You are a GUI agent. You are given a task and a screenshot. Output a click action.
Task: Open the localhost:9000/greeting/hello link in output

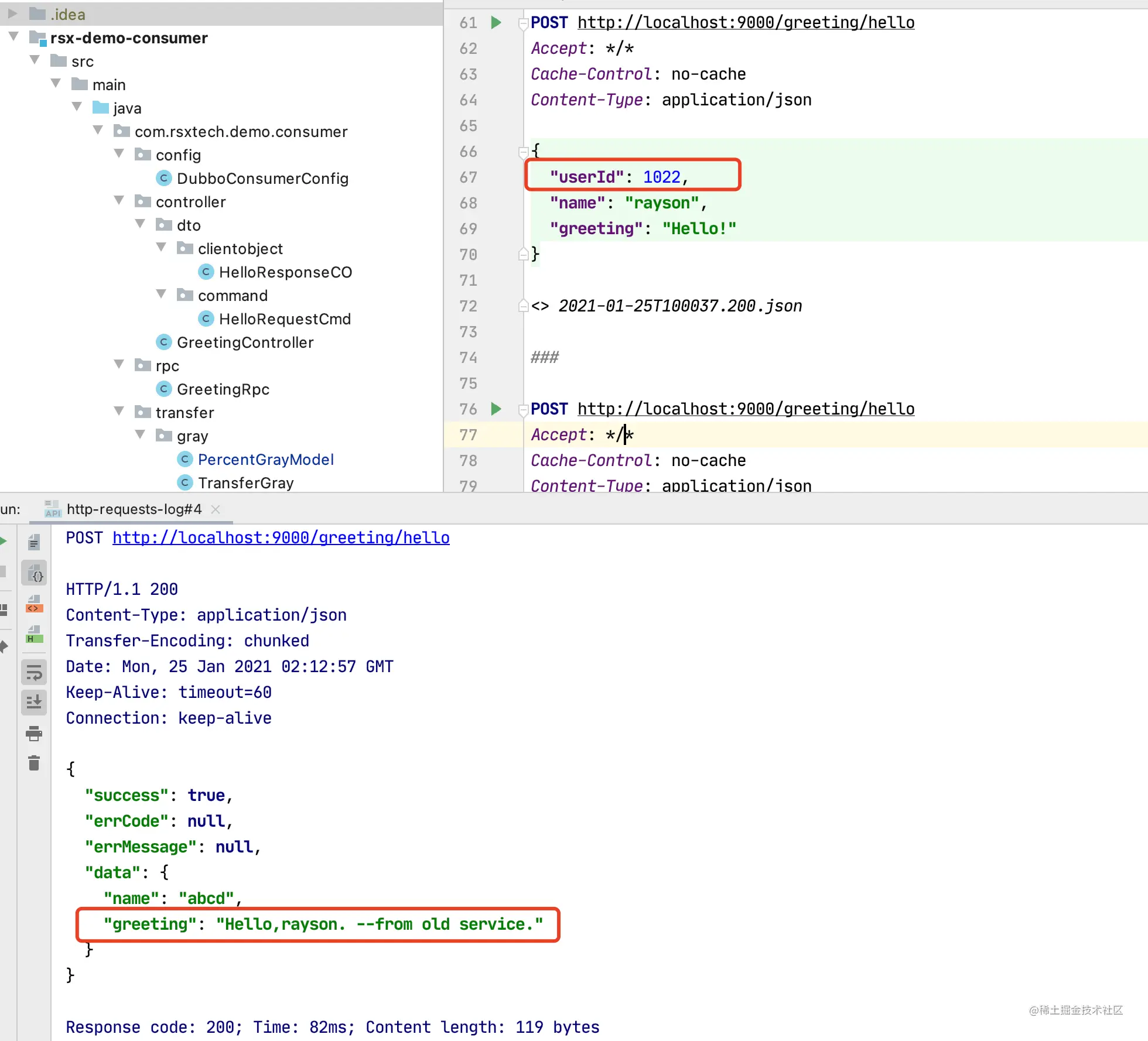pyautogui.click(x=281, y=537)
